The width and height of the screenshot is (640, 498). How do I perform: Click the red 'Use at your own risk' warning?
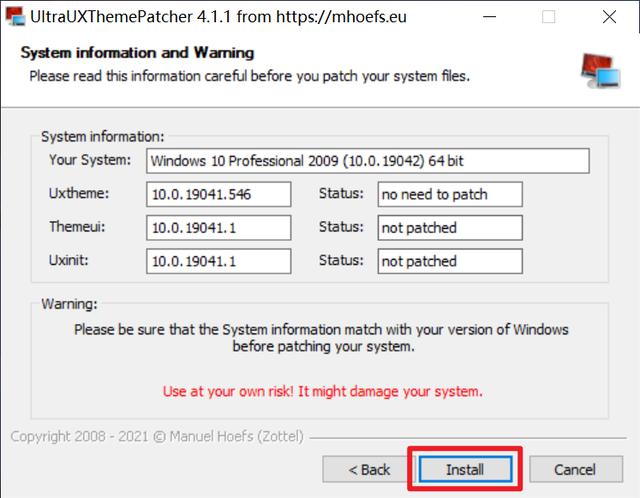(322, 391)
